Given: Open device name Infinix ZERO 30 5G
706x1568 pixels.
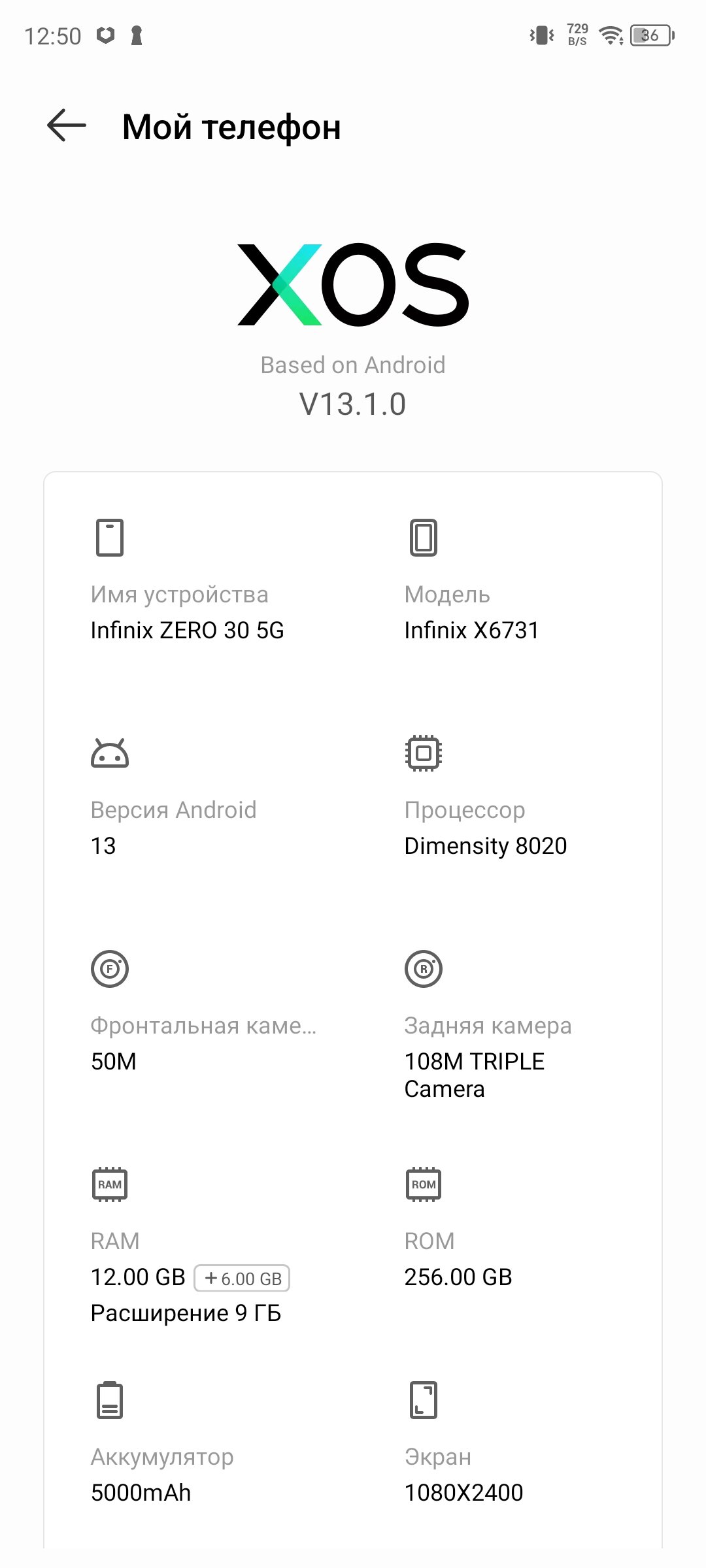Looking at the screenshot, I should (x=188, y=630).
